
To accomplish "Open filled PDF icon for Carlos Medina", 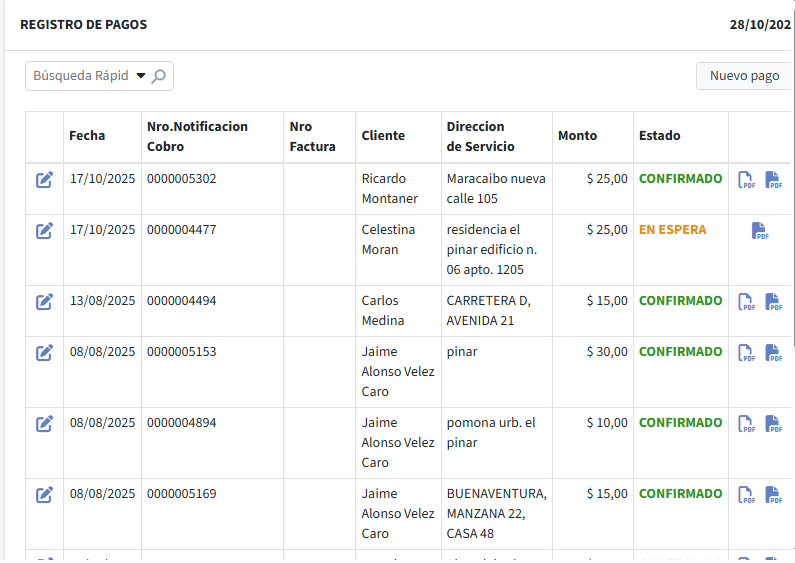I will click(x=773, y=302).
